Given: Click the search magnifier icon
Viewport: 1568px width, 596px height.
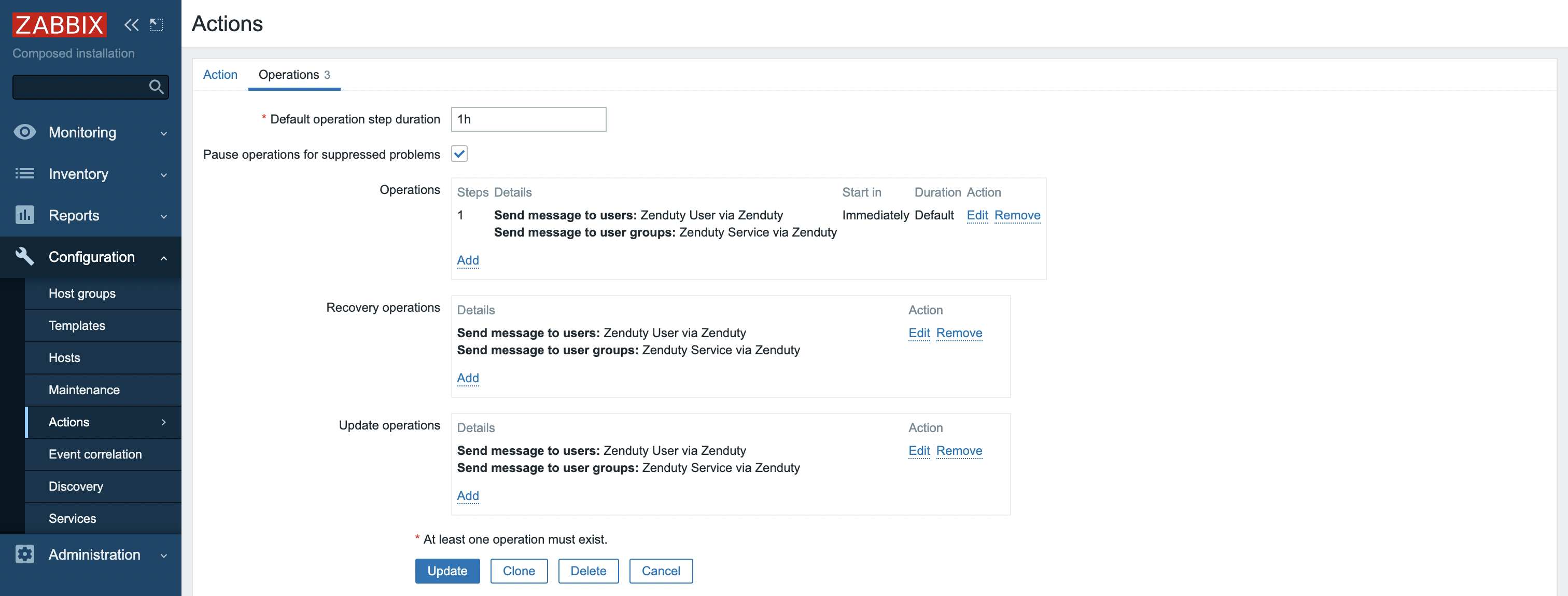Looking at the screenshot, I should coord(157,87).
